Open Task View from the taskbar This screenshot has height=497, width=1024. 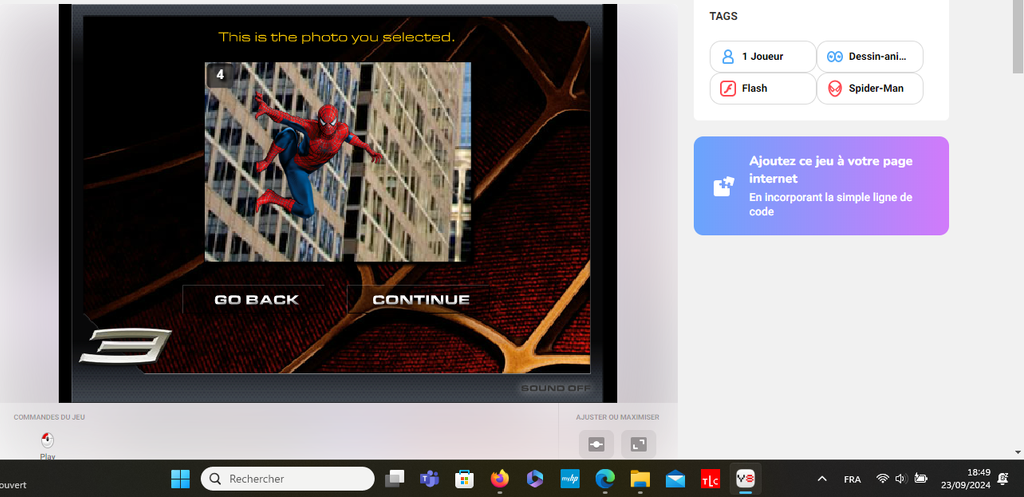394,479
